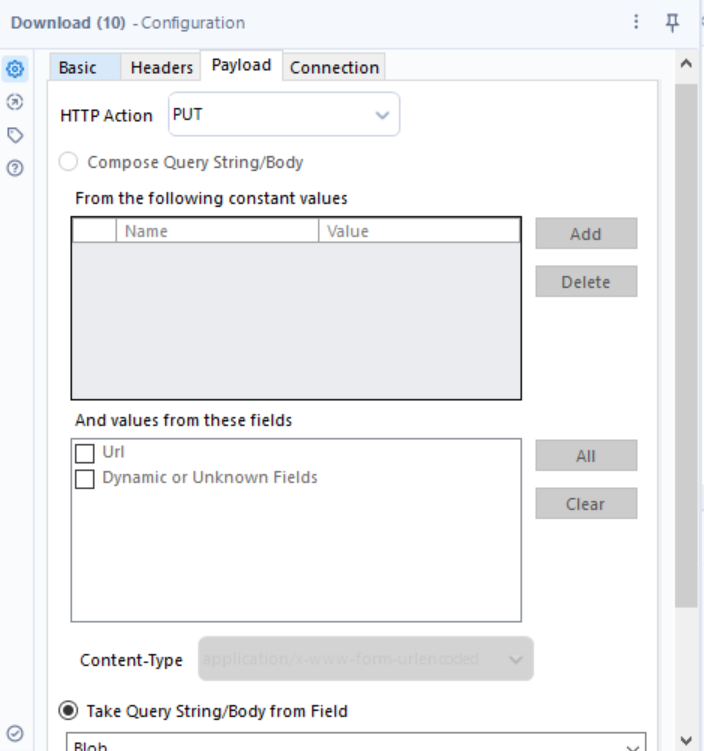Check the Url field checkbox
704x751 pixels.
85,454
